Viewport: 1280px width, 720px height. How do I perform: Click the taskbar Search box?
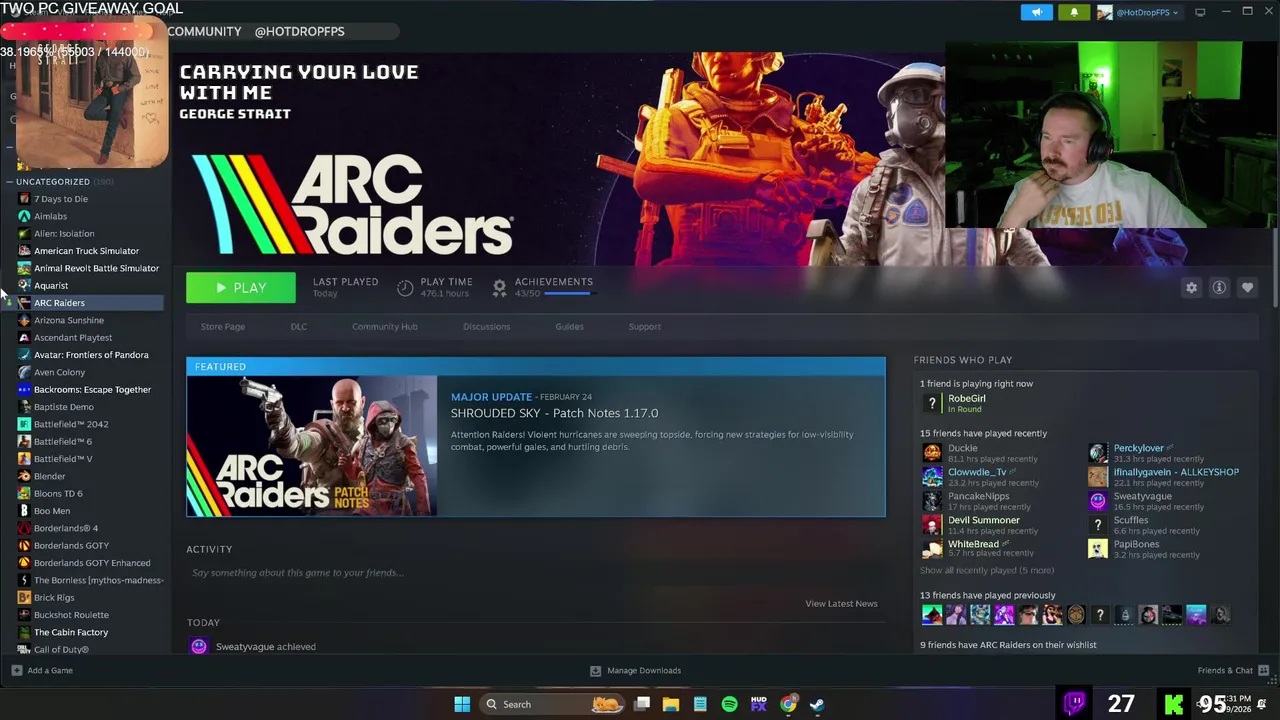[552, 704]
